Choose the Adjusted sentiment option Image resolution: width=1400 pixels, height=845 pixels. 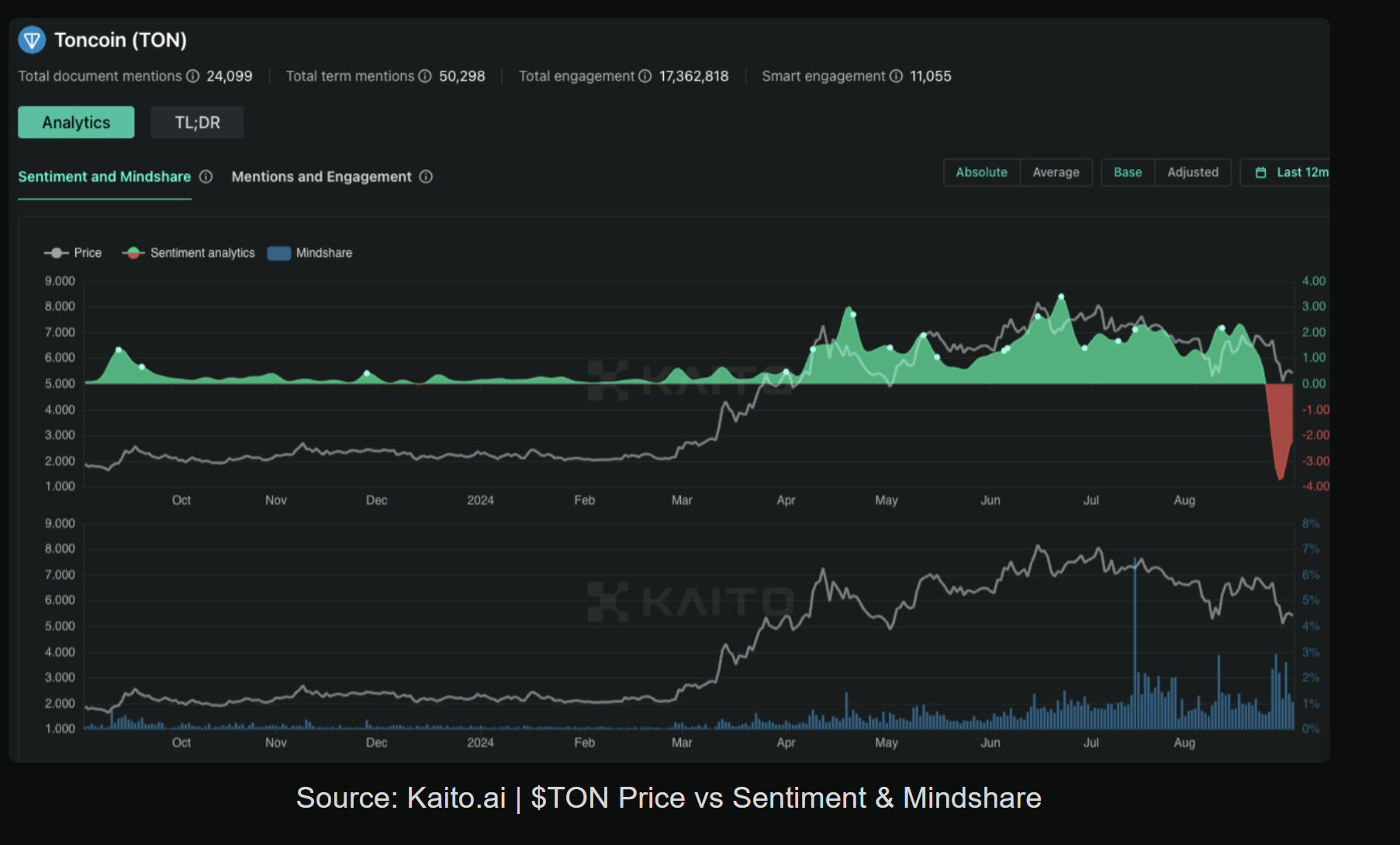(1192, 172)
